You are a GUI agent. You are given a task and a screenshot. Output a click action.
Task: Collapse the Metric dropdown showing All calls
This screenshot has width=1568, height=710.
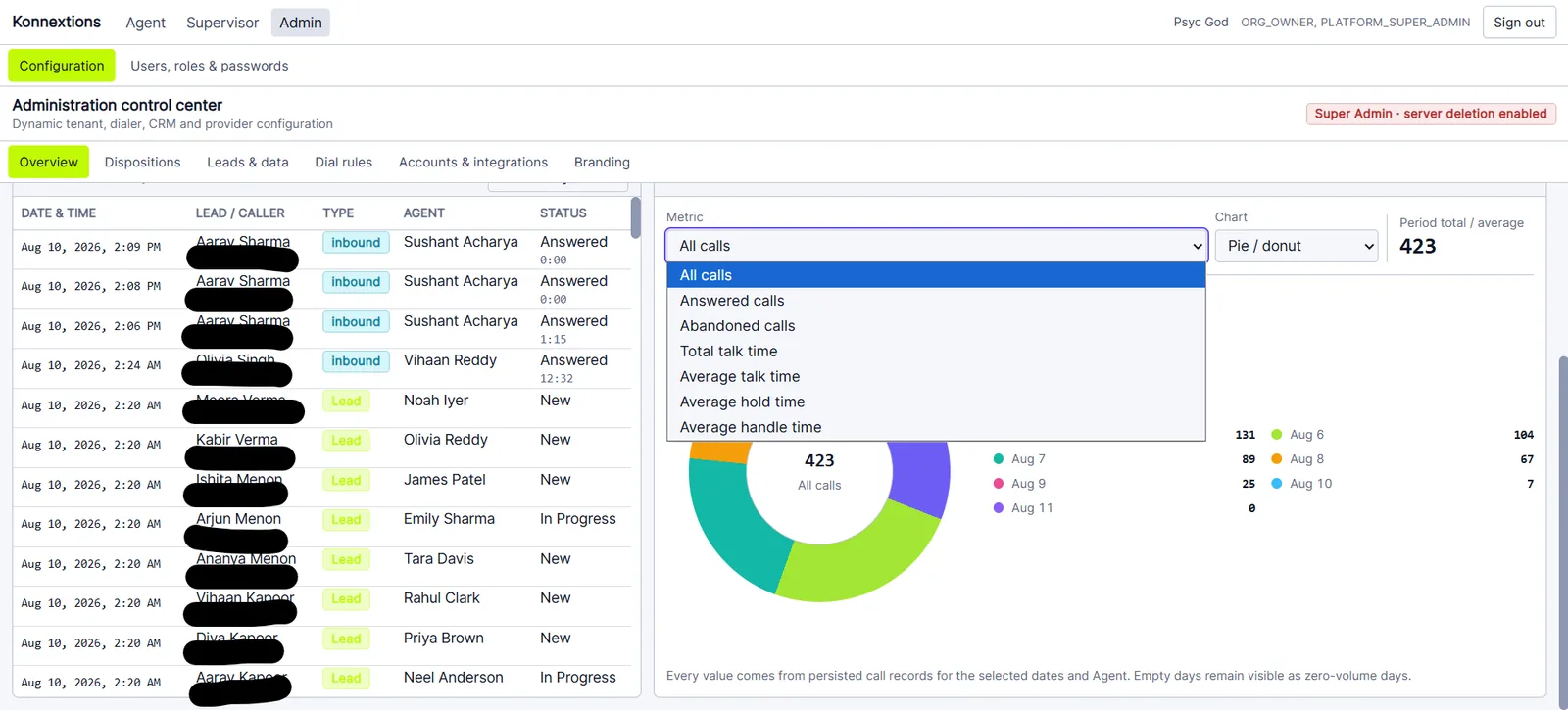click(936, 246)
